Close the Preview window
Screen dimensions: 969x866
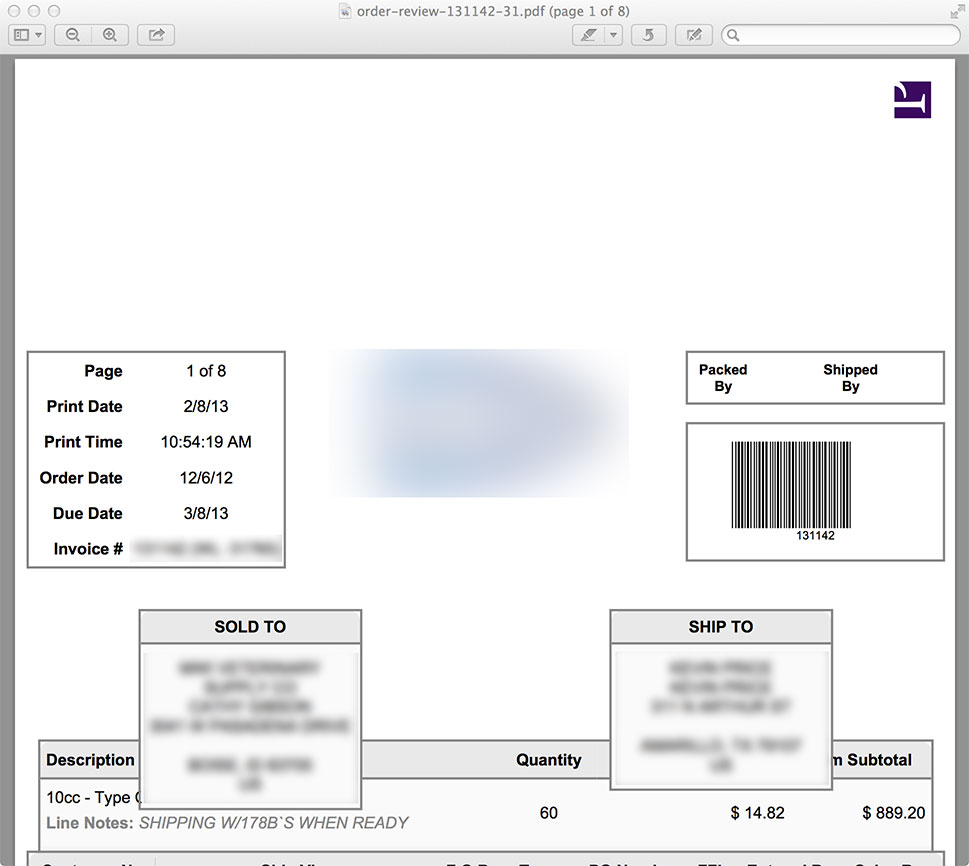click(x=15, y=11)
